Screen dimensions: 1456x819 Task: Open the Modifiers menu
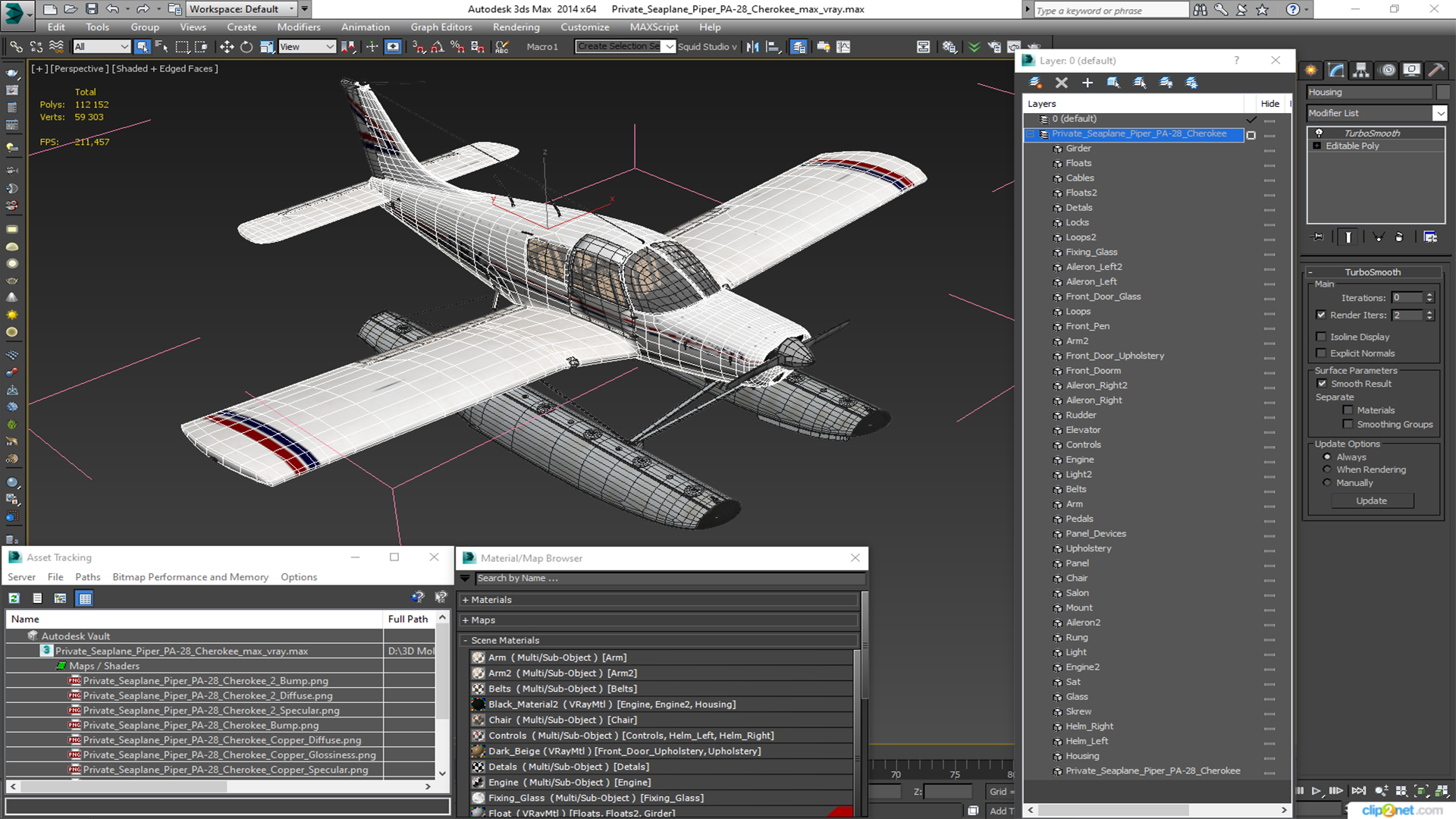click(x=299, y=27)
